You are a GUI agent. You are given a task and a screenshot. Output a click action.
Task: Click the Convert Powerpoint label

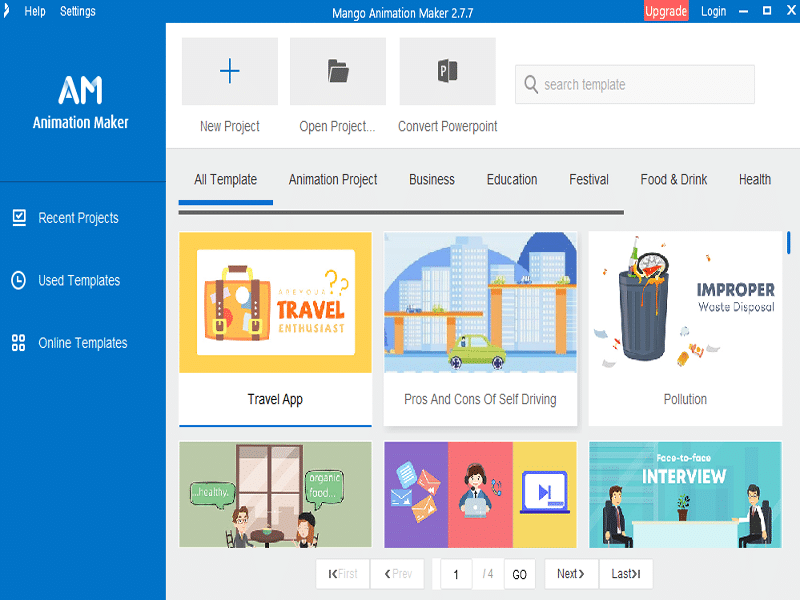447,126
